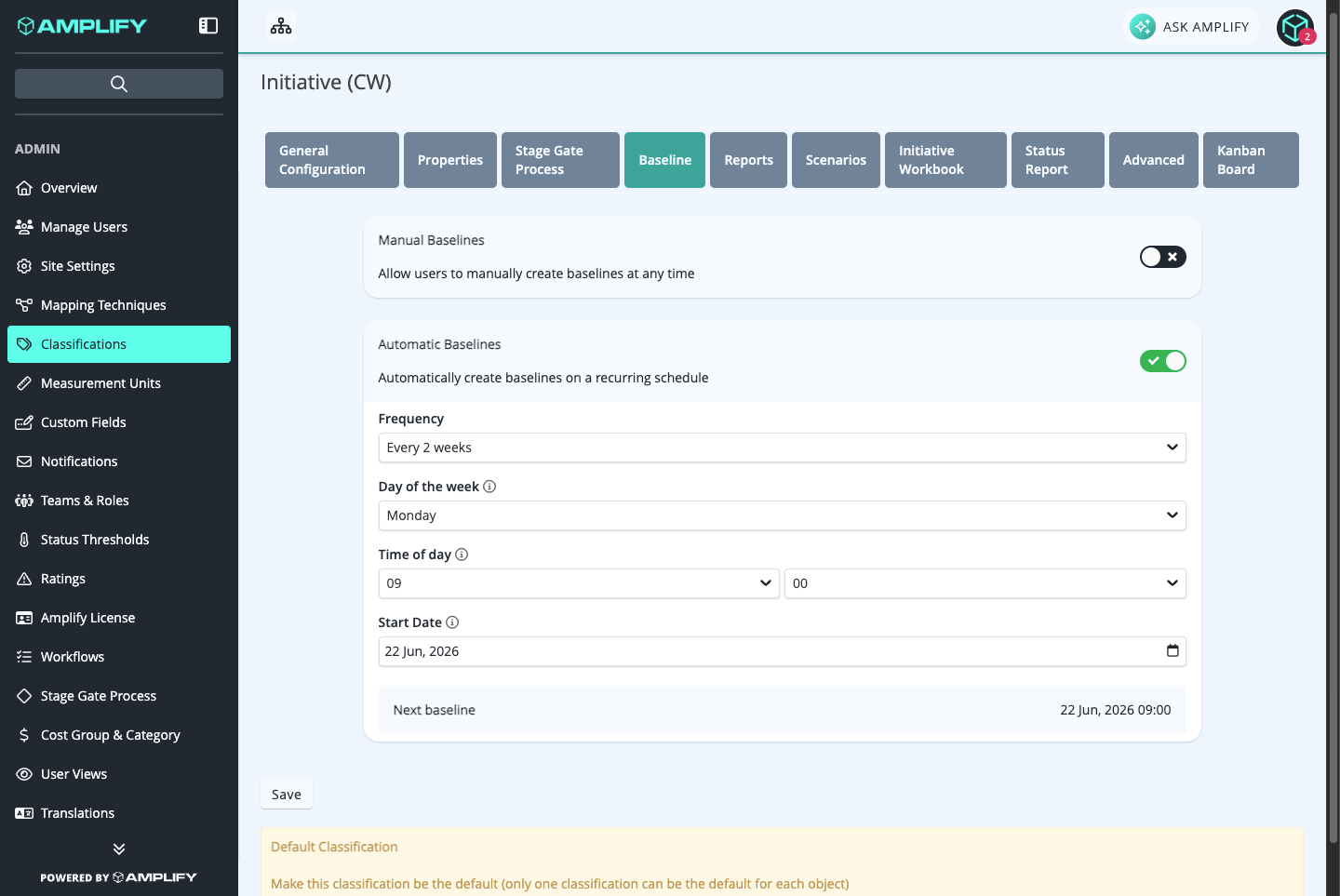Switch to Reports tab
This screenshot has width=1340, height=896.
point(748,160)
